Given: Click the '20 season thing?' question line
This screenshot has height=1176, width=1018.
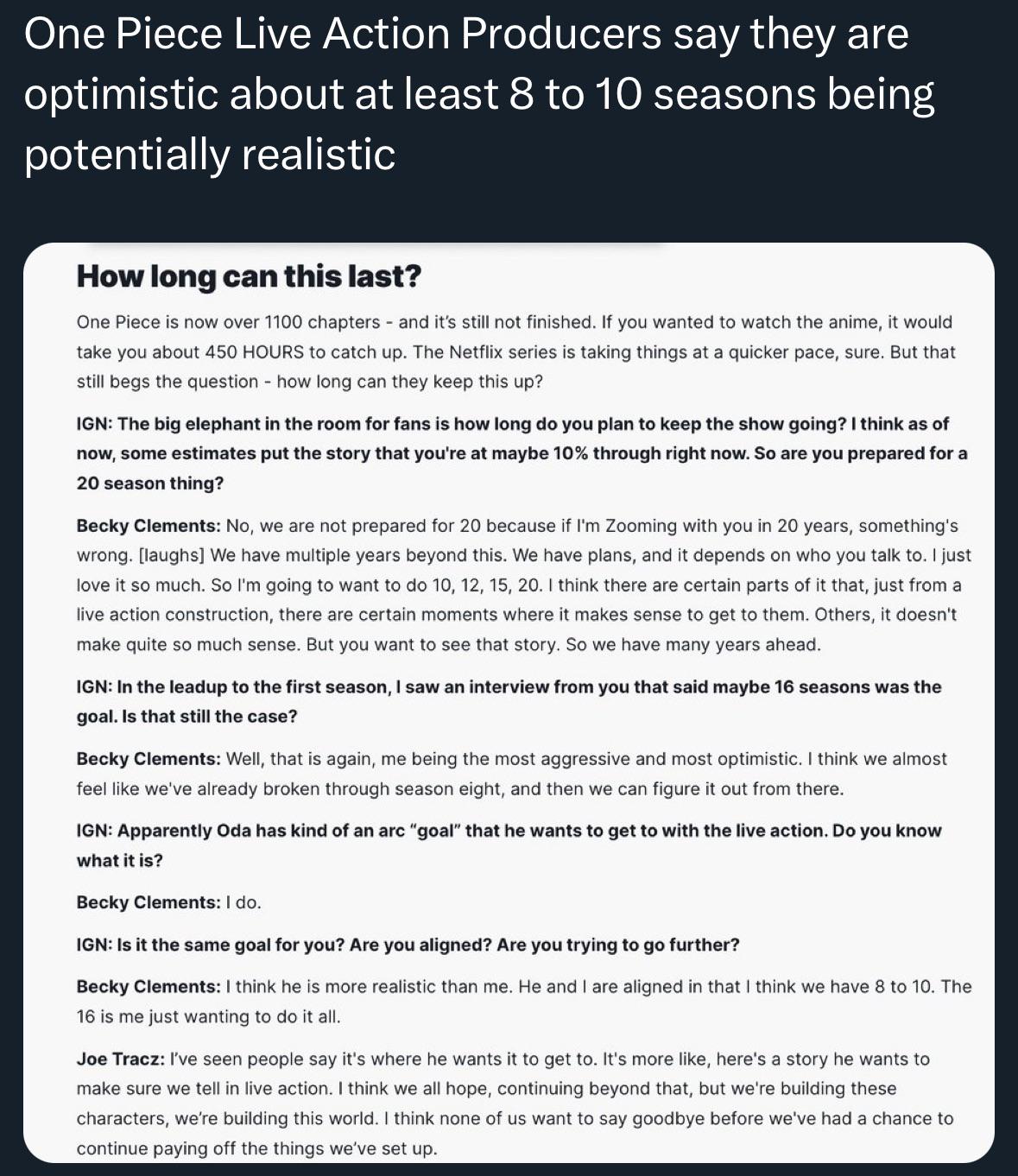Looking at the screenshot, I should [x=150, y=483].
